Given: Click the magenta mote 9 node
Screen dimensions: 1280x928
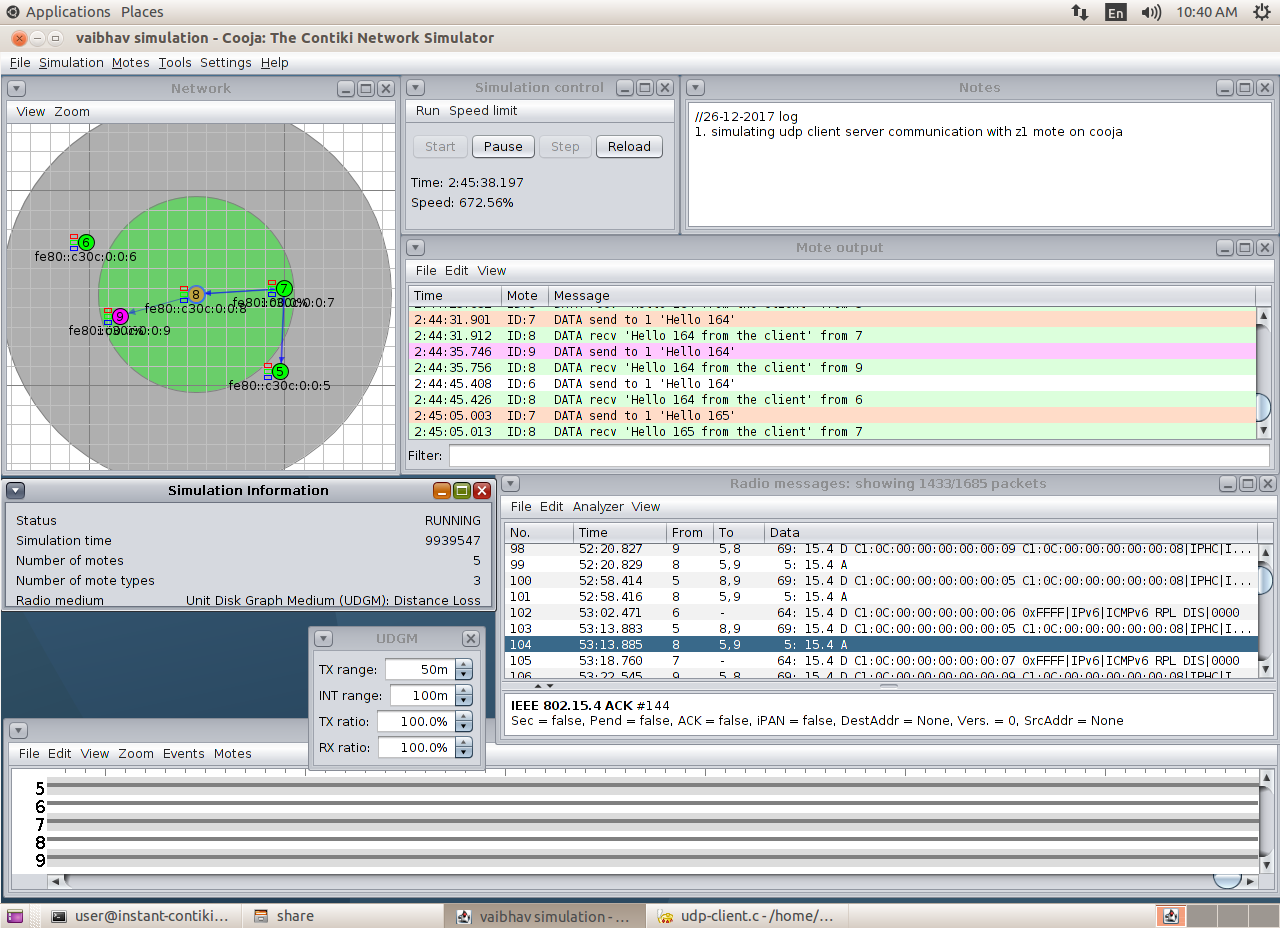Looking at the screenshot, I should pyautogui.click(x=120, y=316).
